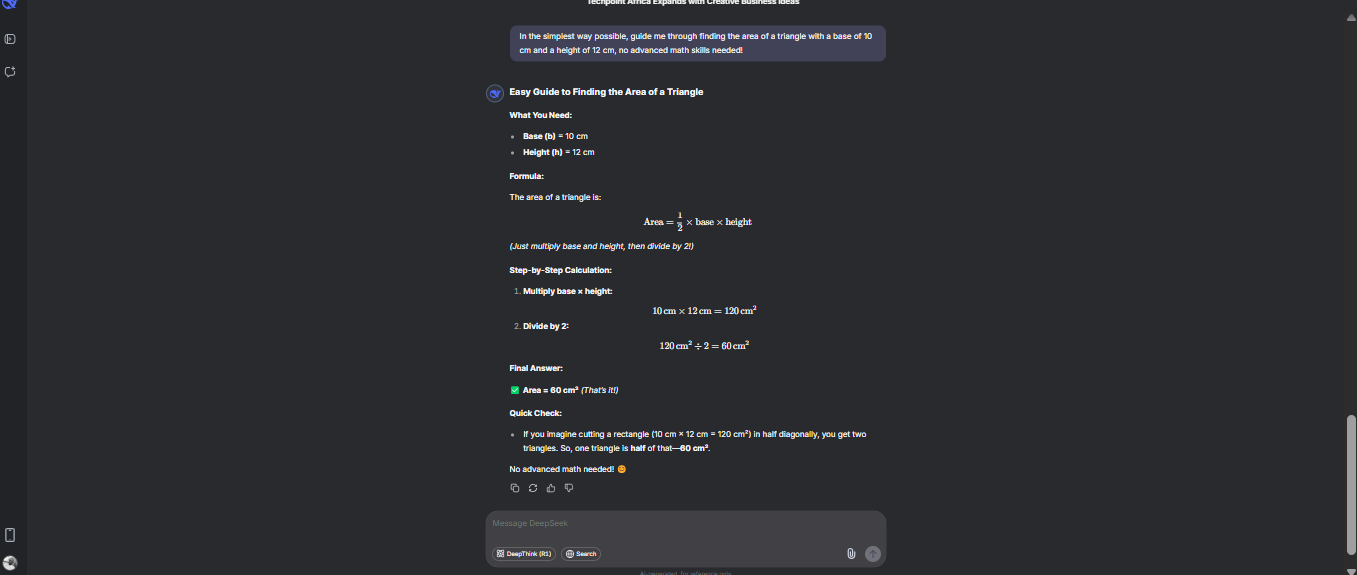Give the response a thumbs up
Image resolution: width=1357 pixels, height=575 pixels.
pyautogui.click(x=551, y=488)
